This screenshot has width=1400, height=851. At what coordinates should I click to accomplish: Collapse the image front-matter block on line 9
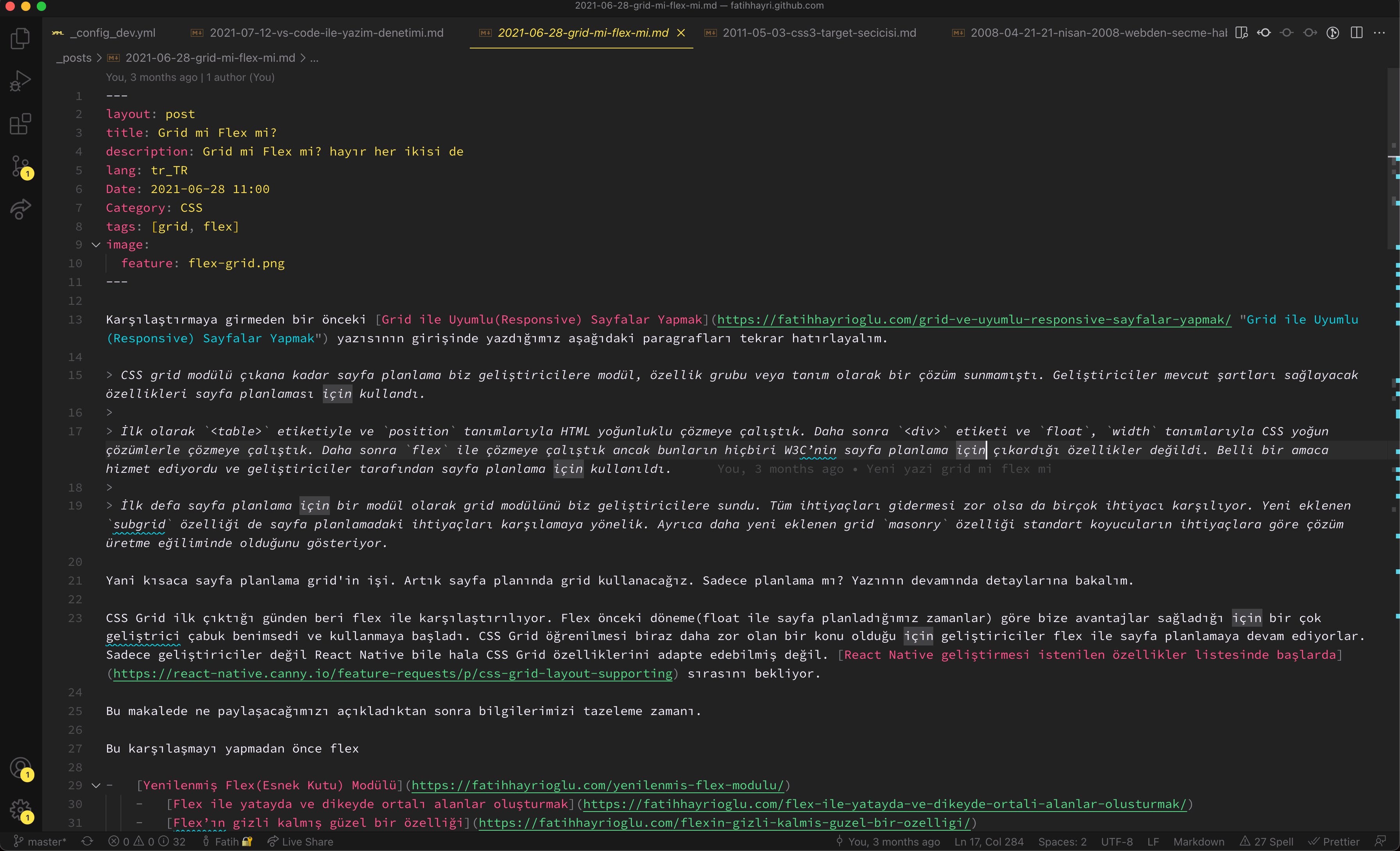[x=95, y=245]
